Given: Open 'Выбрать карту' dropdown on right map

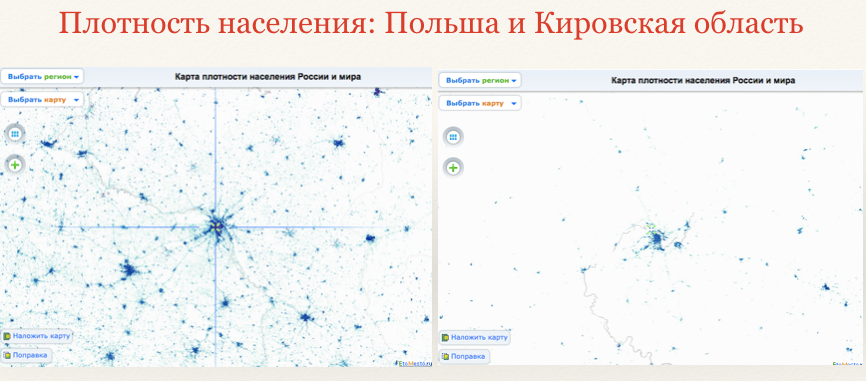Looking at the screenshot, I should pyautogui.click(x=480, y=103).
